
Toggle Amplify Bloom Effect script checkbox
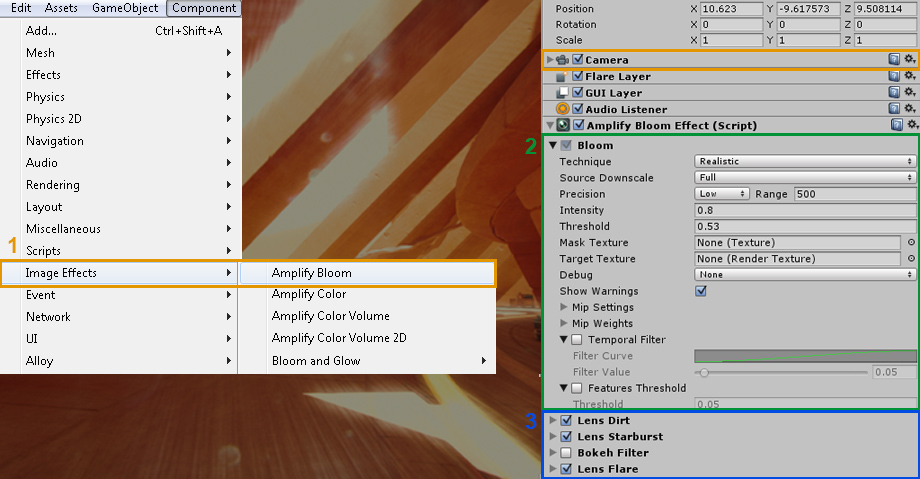click(579, 125)
